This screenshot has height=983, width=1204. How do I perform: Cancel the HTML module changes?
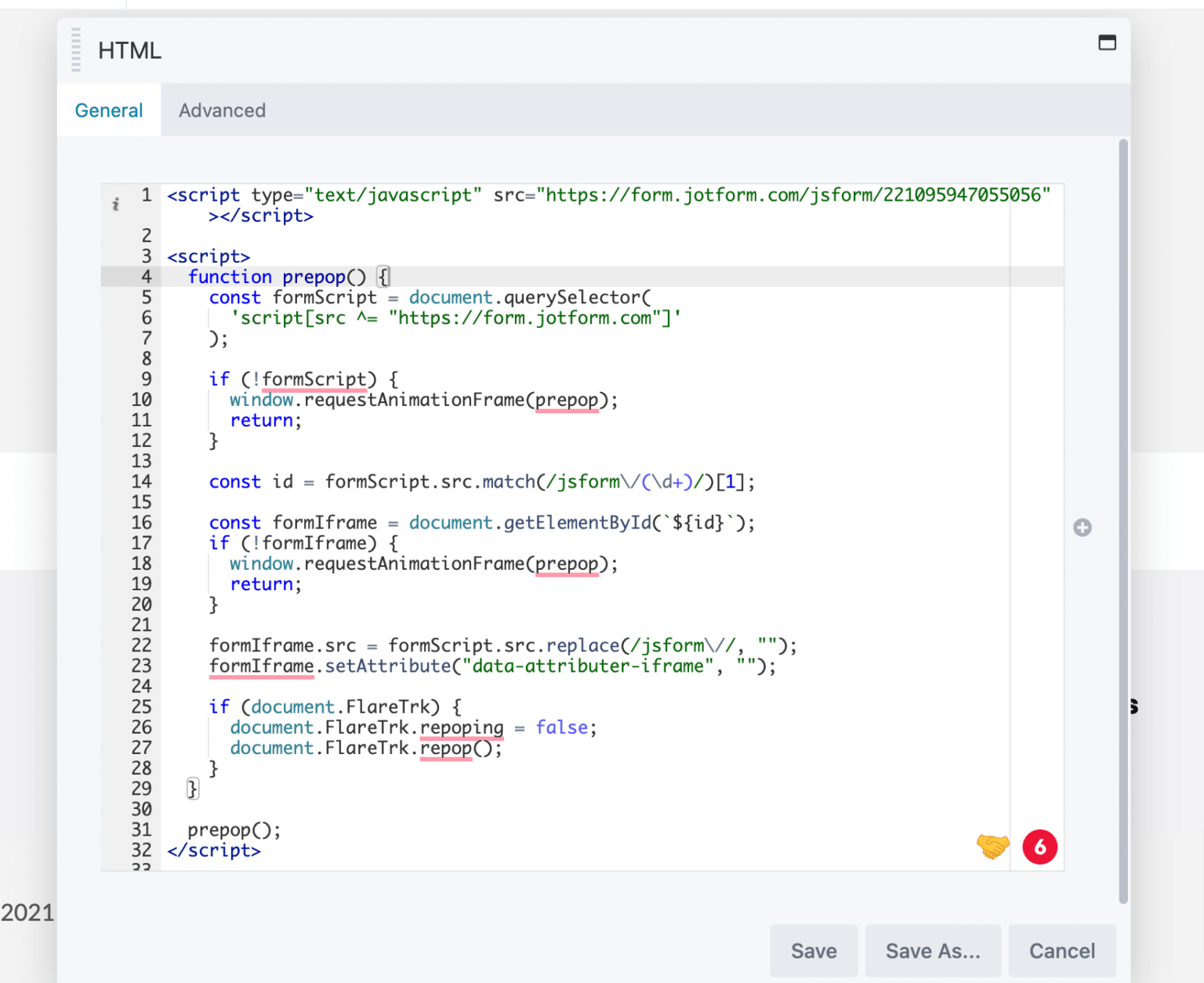point(1062,951)
